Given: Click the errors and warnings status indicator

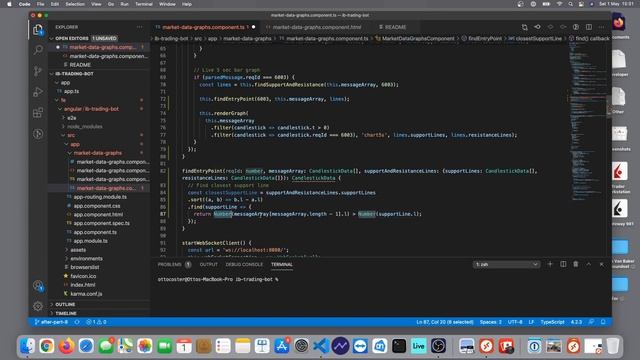Looking at the screenshot, I should pos(96,322).
